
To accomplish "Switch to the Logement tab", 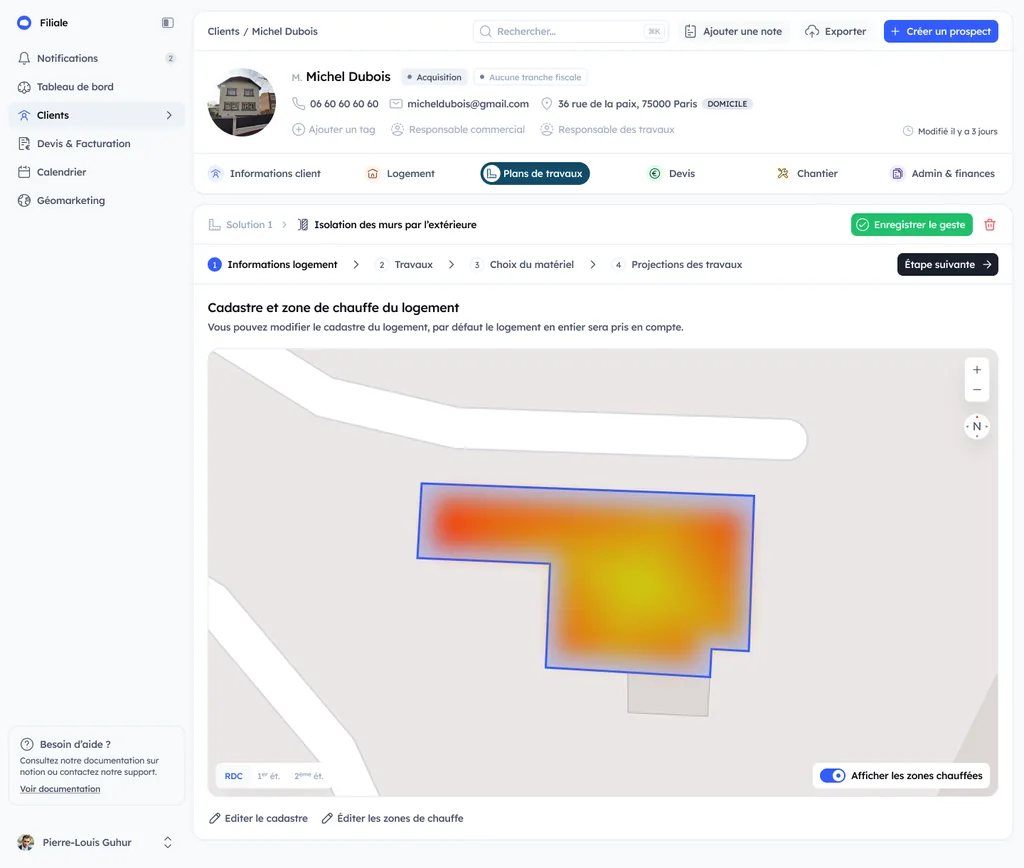I will [x=400, y=174].
